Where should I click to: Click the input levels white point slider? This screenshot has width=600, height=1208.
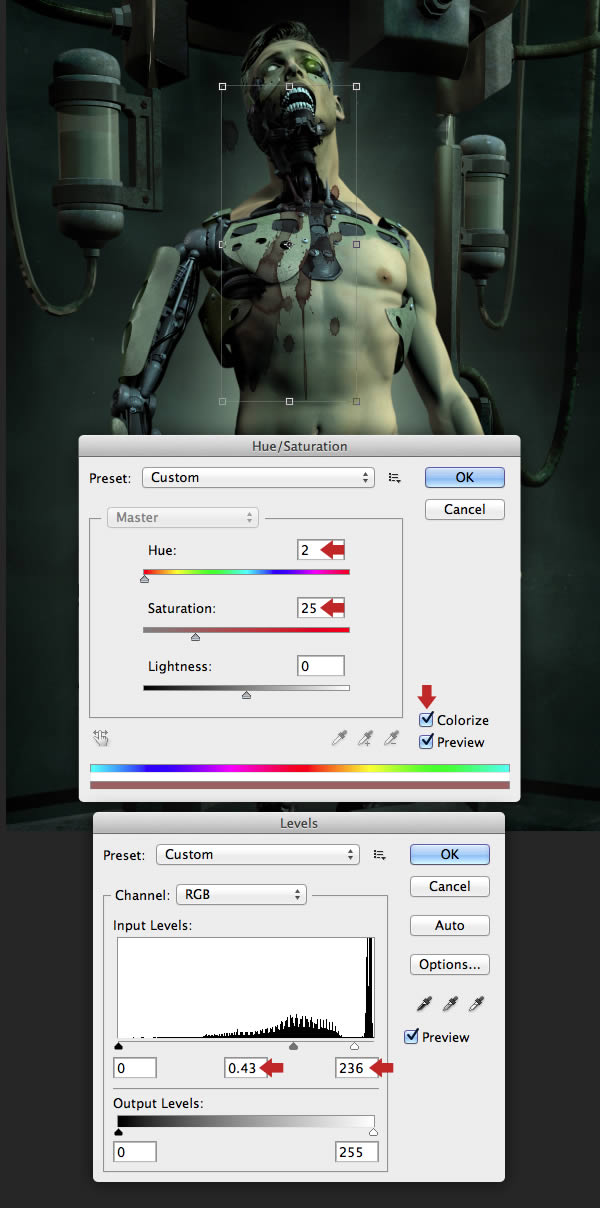[x=354, y=1046]
